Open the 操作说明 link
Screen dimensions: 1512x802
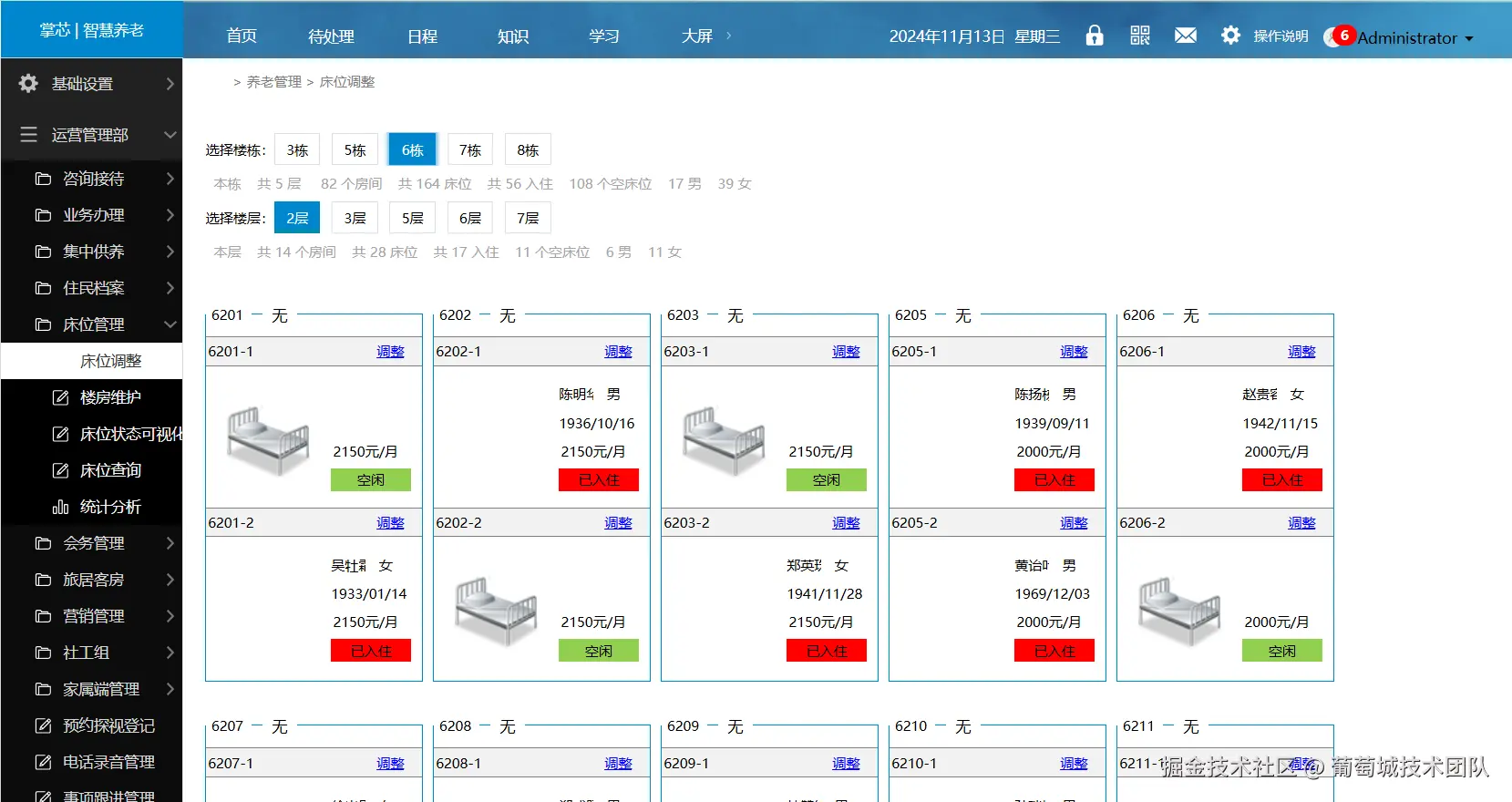point(1281,36)
